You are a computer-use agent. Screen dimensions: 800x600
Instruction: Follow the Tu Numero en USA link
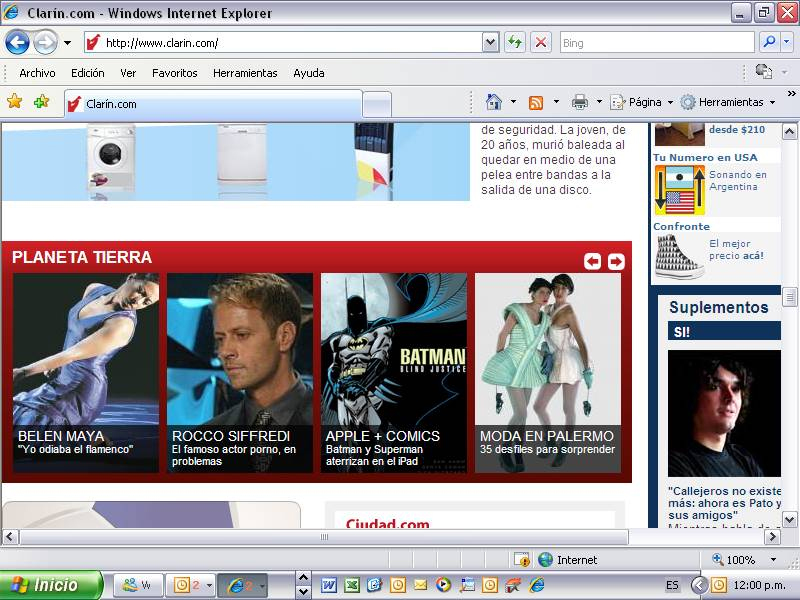(705, 158)
